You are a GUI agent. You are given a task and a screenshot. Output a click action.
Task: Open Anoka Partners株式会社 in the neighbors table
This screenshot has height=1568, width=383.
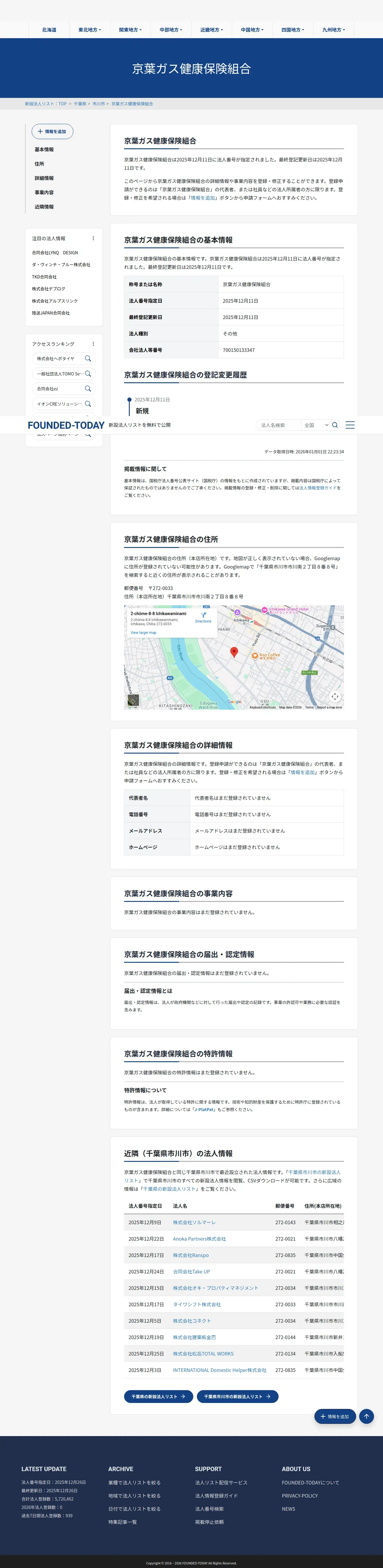(x=199, y=1239)
